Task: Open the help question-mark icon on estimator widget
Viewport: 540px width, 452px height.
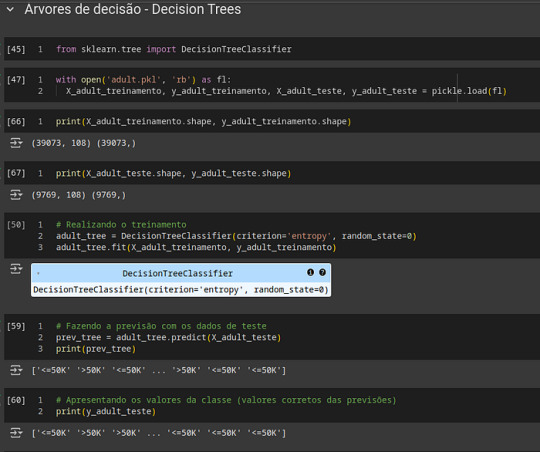Action: pos(322,273)
